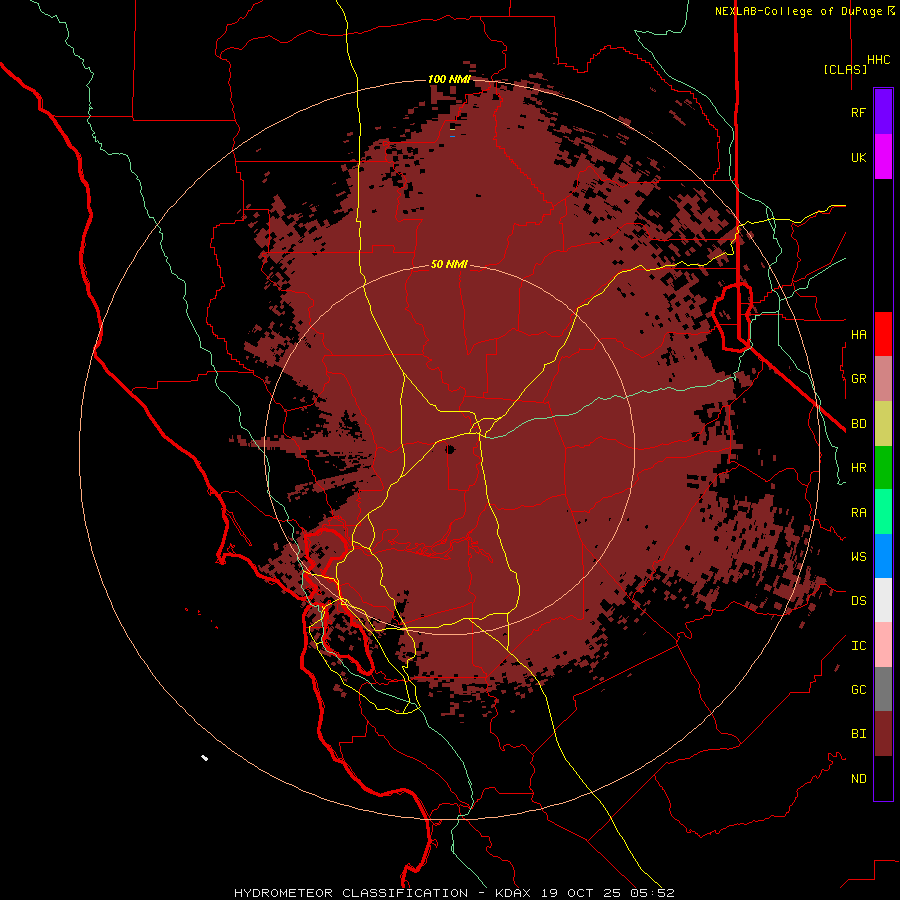900x900 pixels.
Task: Click the BI legend label
Action: (x=858, y=734)
